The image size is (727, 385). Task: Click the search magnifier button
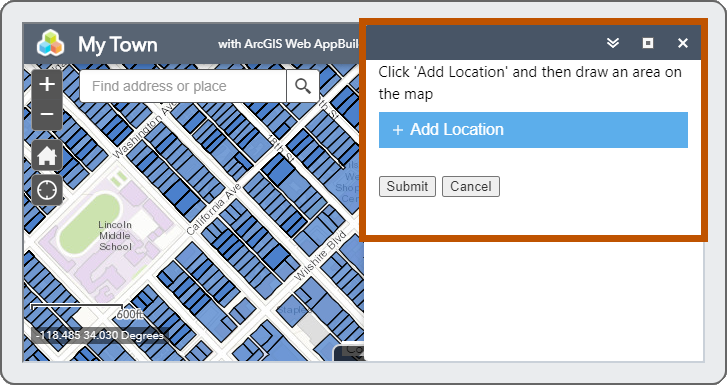pyautogui.click(x=303, y=86)
